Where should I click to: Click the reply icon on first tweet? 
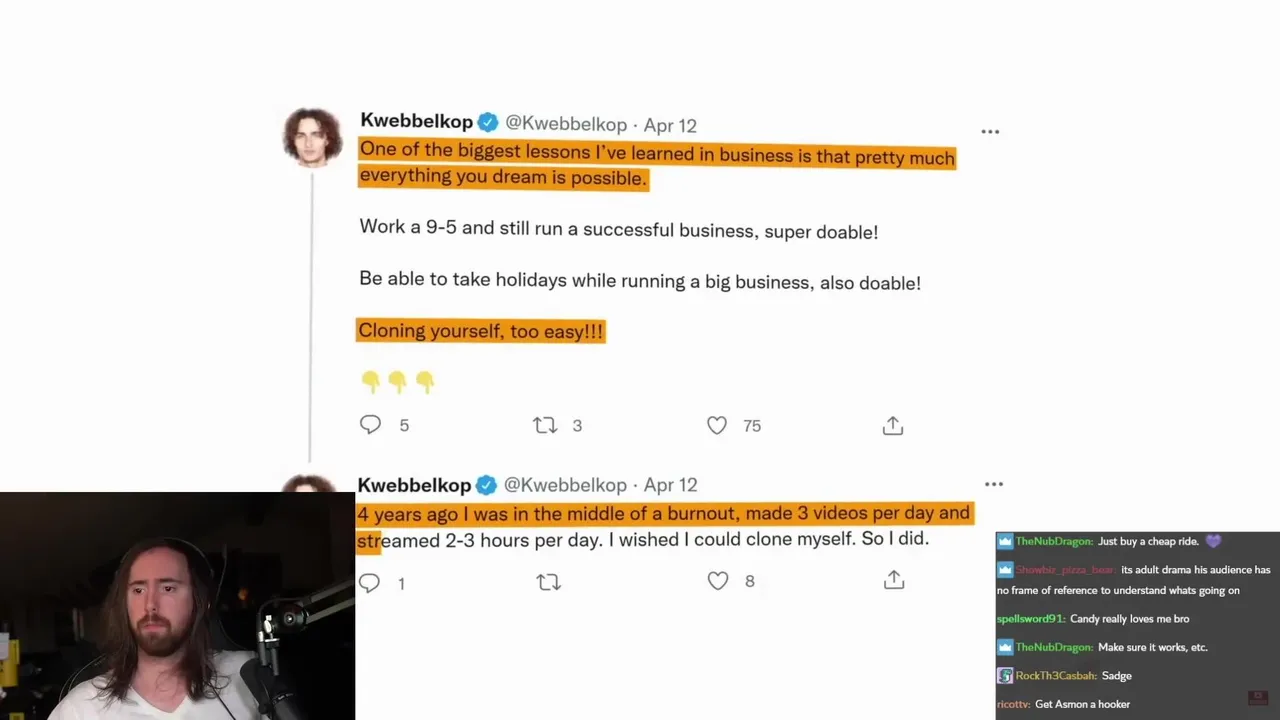[x=370, y=425]
